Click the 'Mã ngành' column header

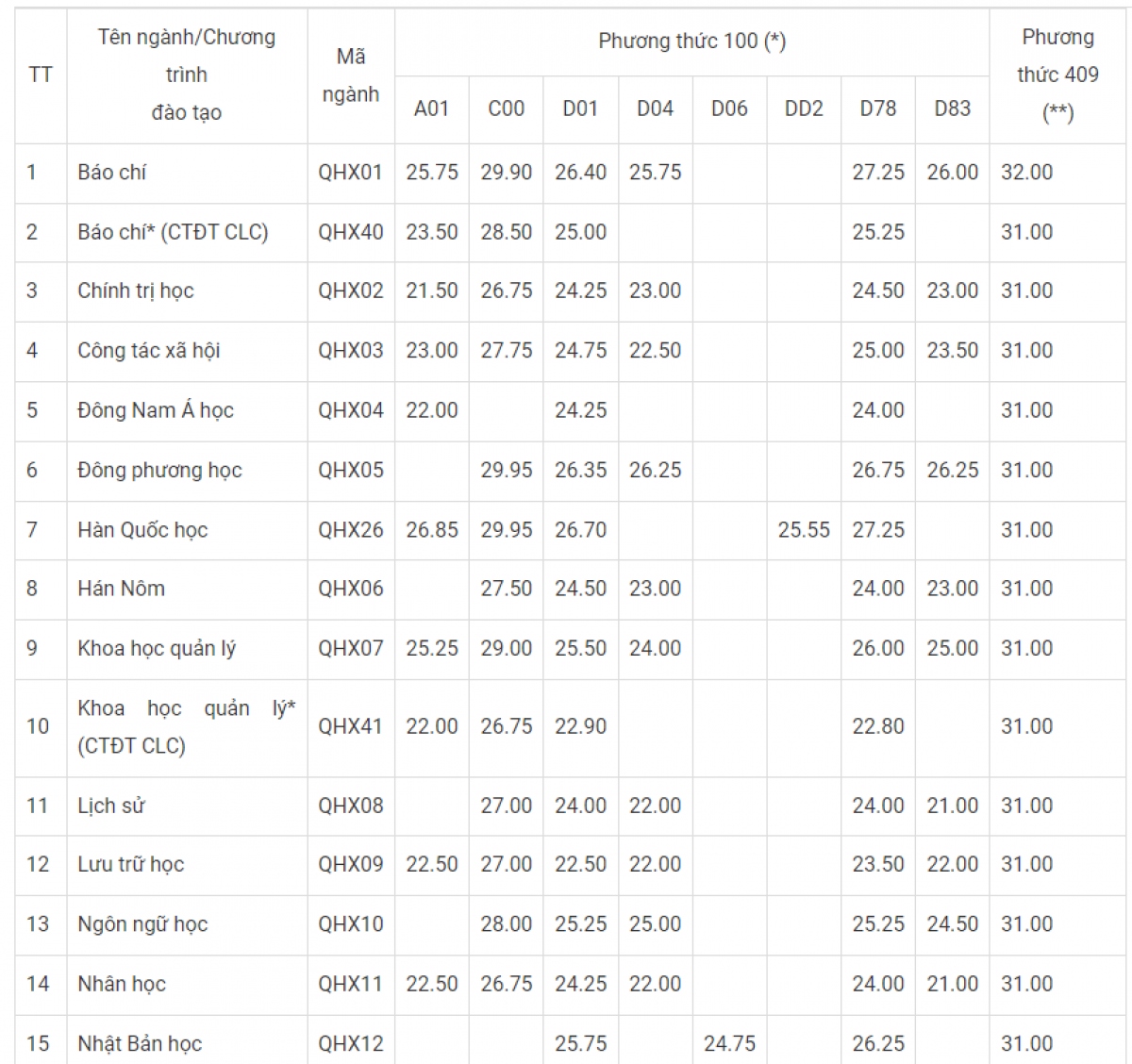point(350,75)
